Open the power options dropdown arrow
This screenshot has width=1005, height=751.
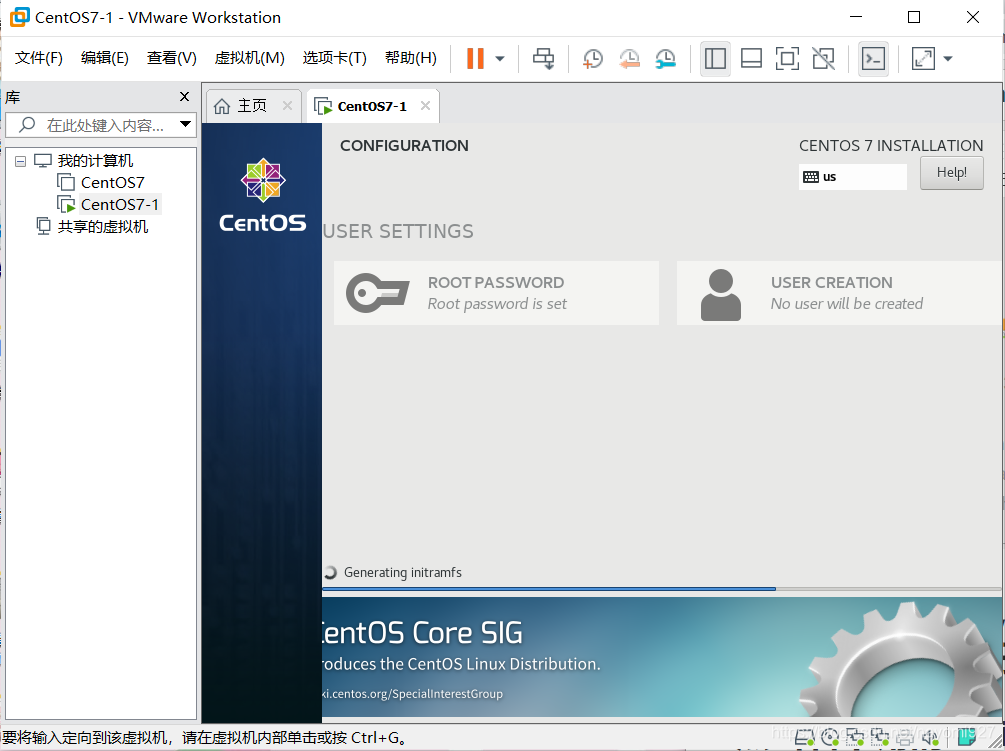tap(500, 59)
